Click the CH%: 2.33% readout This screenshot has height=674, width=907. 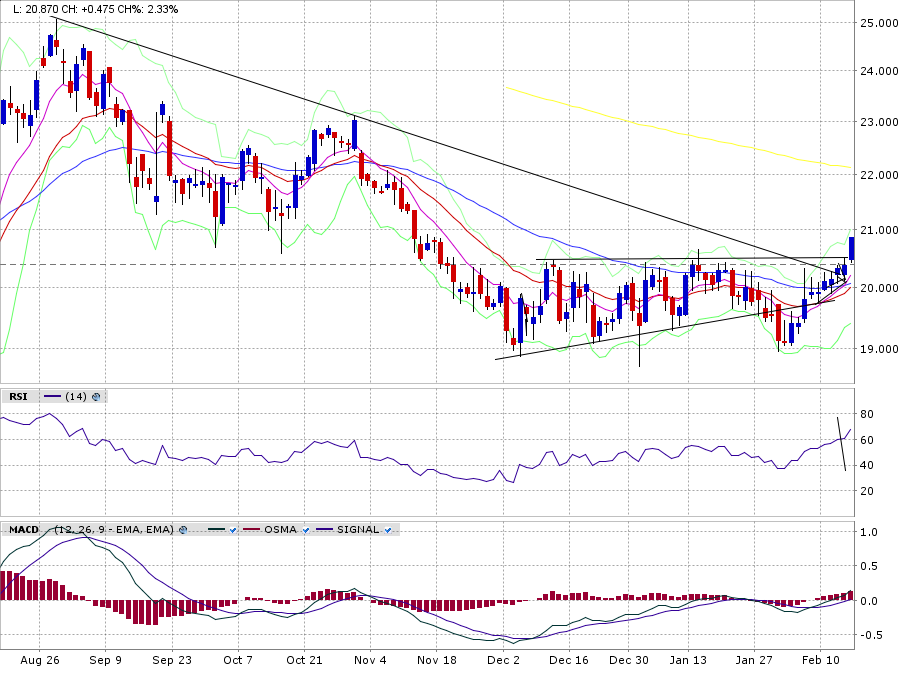click(x=150, y=9)
